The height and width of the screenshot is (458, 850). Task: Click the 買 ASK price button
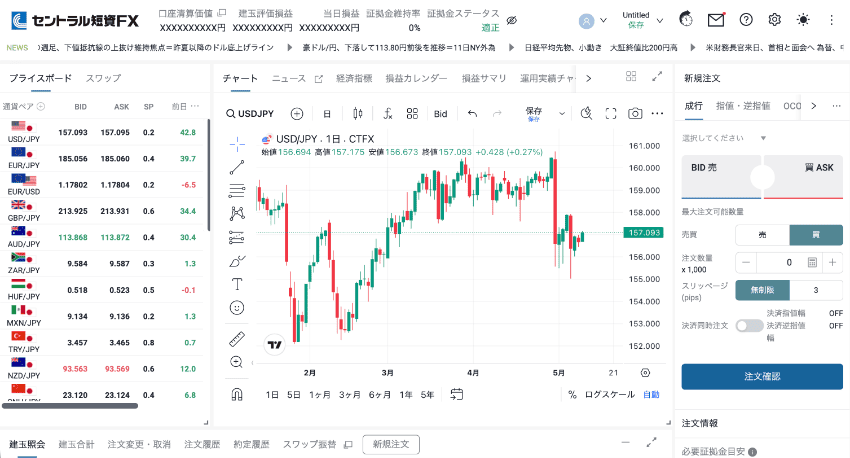coord(803,177)
